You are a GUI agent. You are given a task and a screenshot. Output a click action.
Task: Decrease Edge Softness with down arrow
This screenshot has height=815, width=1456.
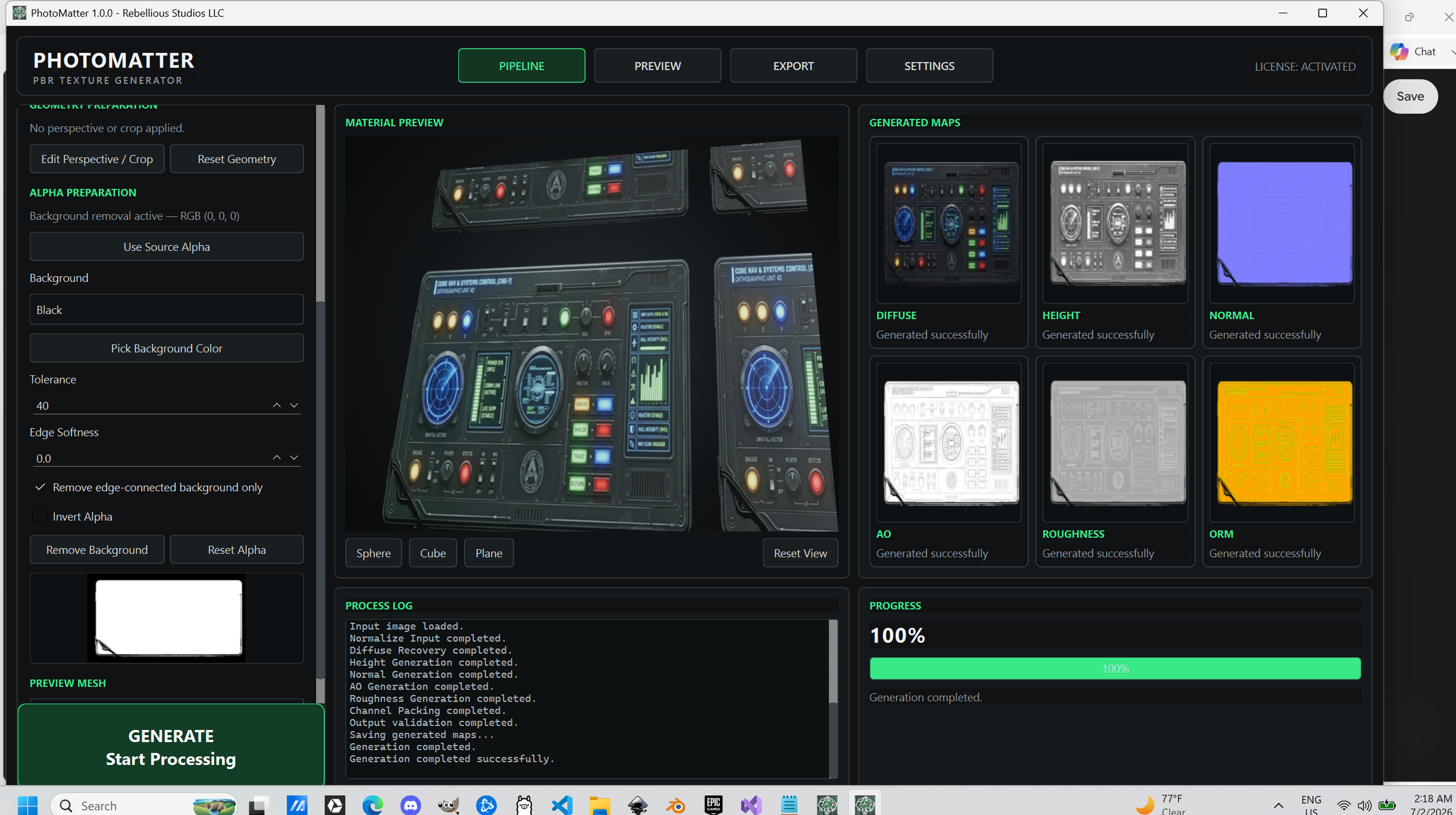click(x=294, y=457)
